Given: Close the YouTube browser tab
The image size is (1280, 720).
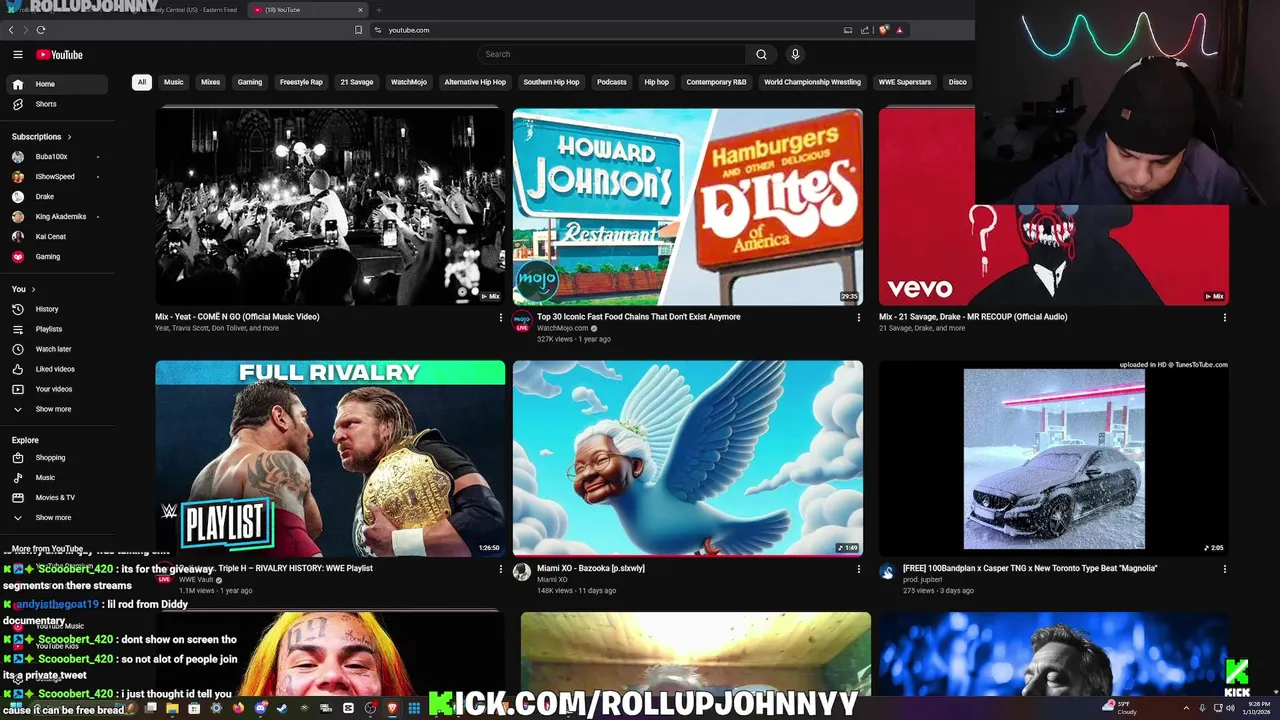Looking at the screenshot, I should [360, 10].
